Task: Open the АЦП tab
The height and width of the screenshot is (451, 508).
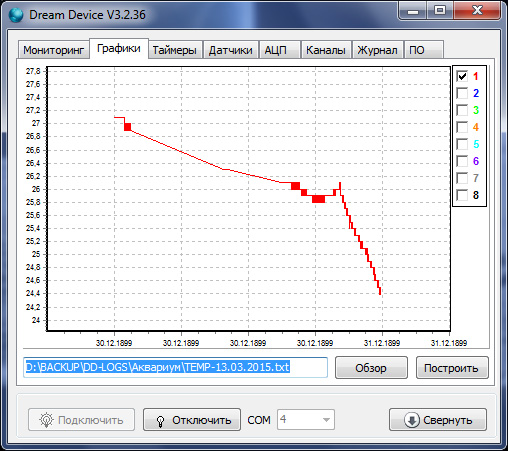Action: tap(279, 50)
